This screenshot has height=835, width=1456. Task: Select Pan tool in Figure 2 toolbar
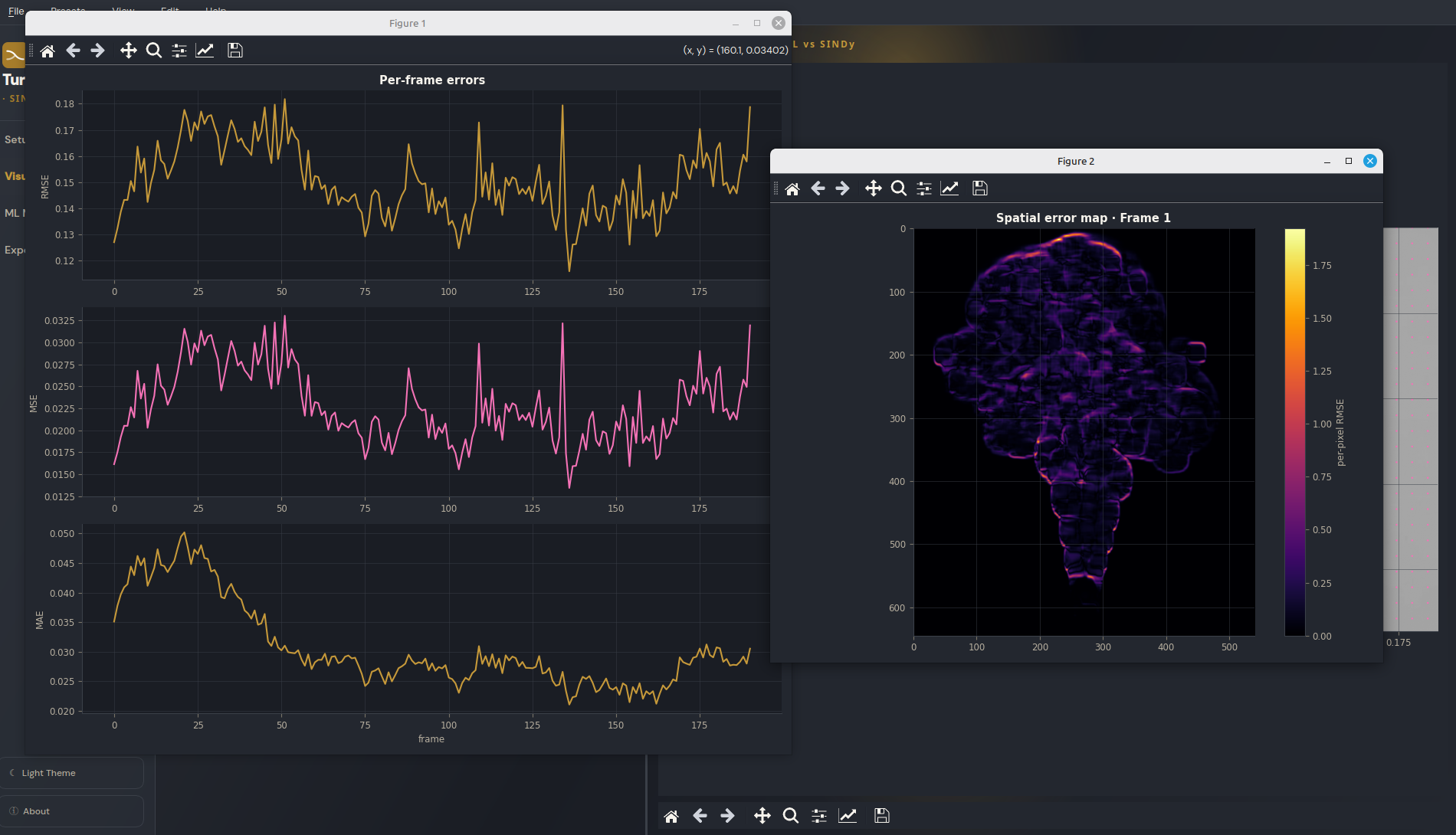click(874, 188)
